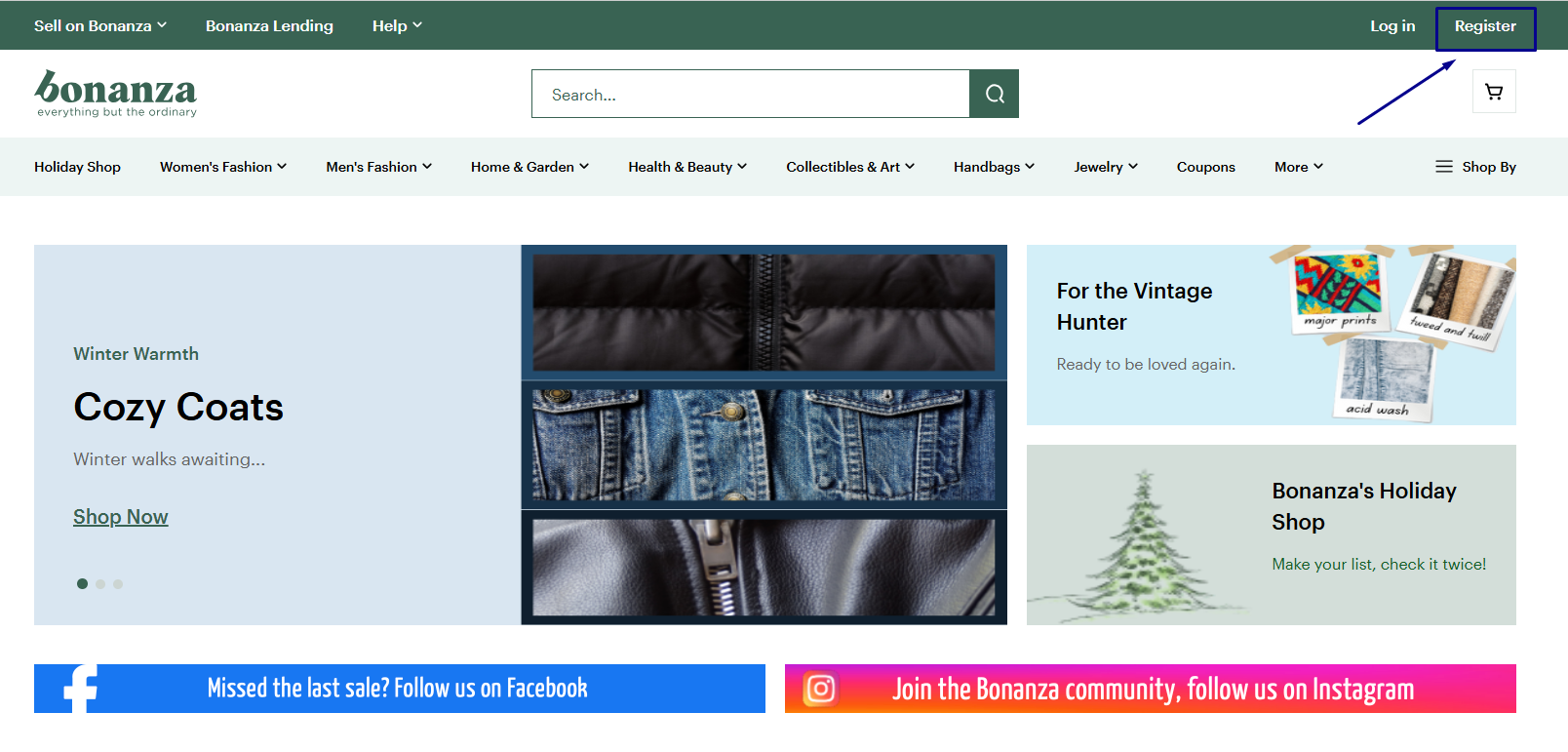This screenshot has height=752, width=1568.
Task: Click the Facebook logo on banner
Action: click(x=81, y=689)
